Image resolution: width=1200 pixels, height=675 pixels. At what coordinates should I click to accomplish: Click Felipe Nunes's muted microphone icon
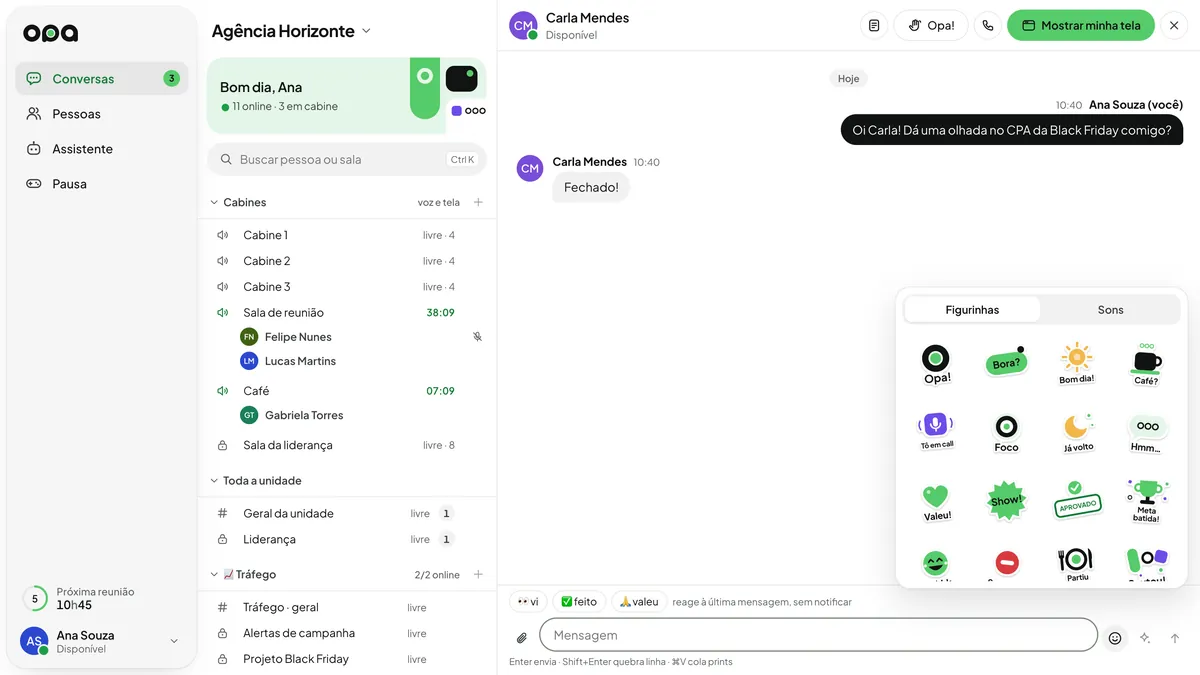[x=477, y=337]
